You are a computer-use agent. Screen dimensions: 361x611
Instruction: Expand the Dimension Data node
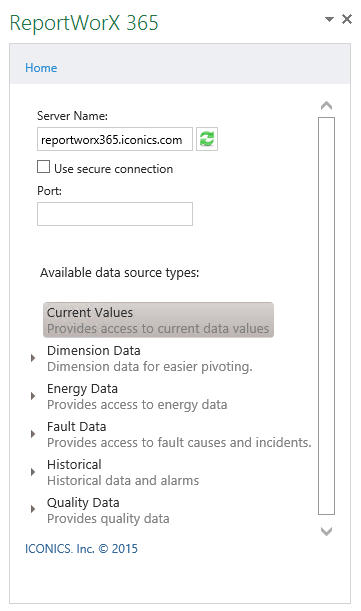point(33,358)
